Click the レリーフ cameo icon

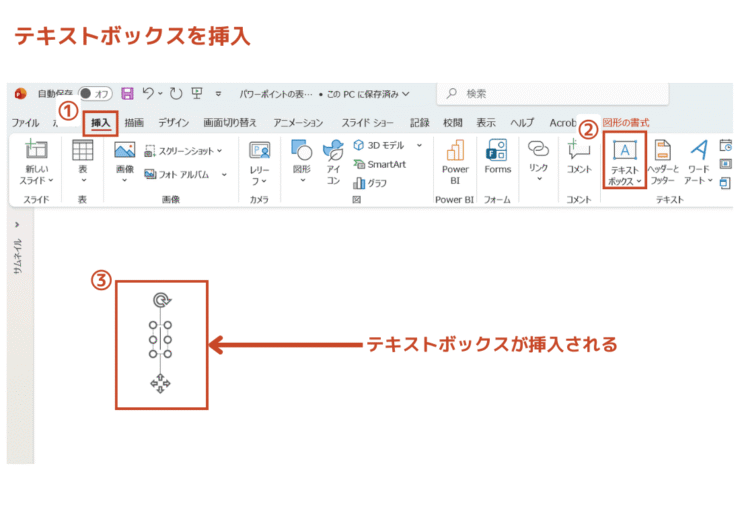[260, 151]
